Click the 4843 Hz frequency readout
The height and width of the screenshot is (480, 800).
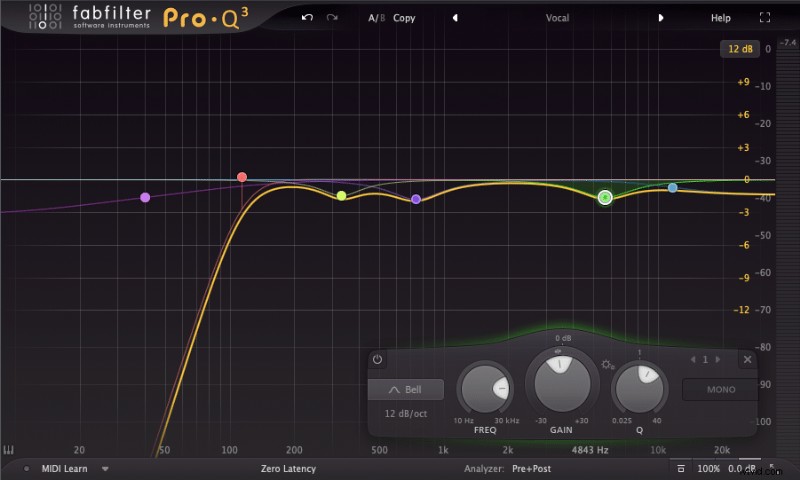(x=590, y=450)
